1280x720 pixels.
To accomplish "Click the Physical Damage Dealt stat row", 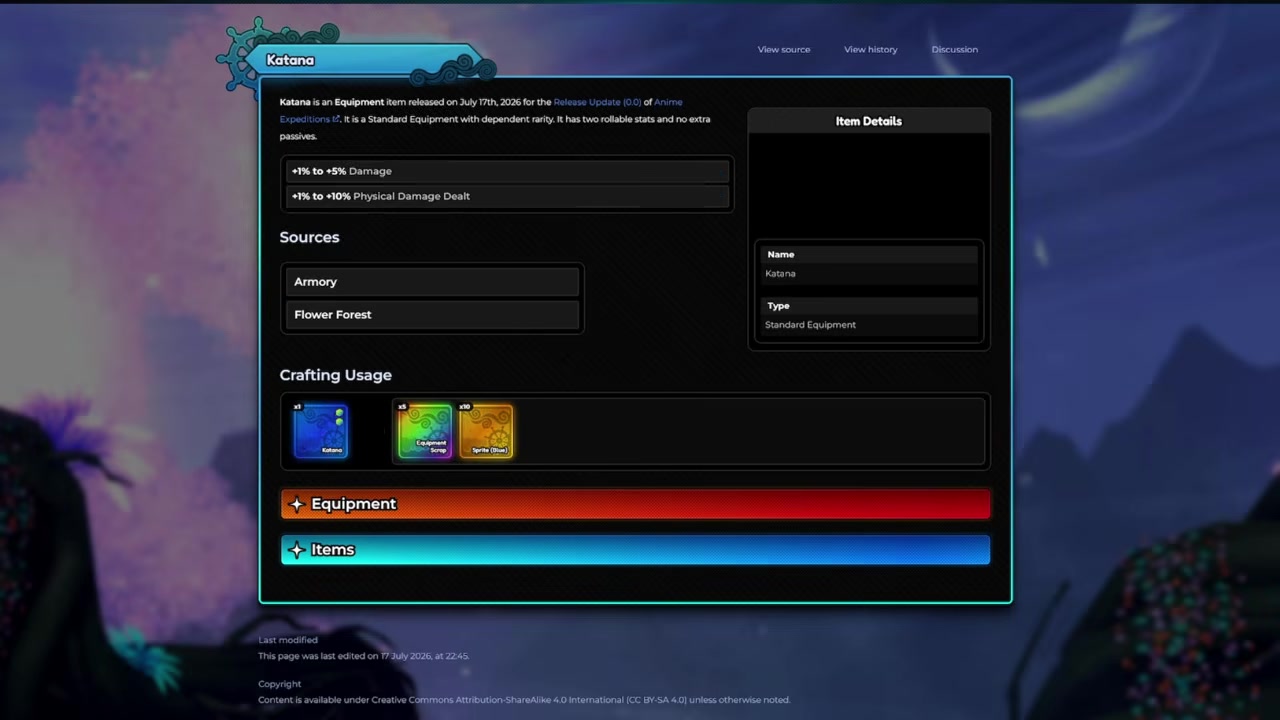I will point(508,196).
